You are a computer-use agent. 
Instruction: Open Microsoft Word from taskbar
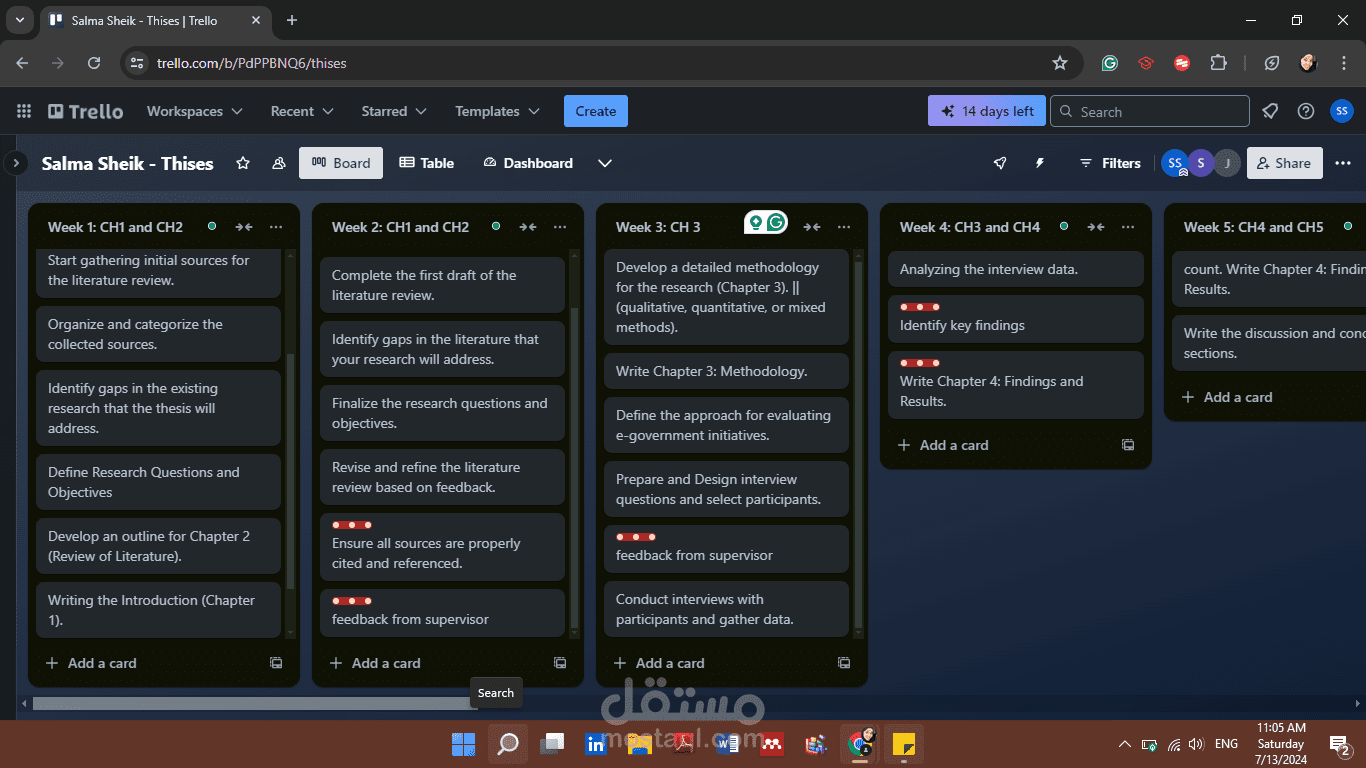728,744
